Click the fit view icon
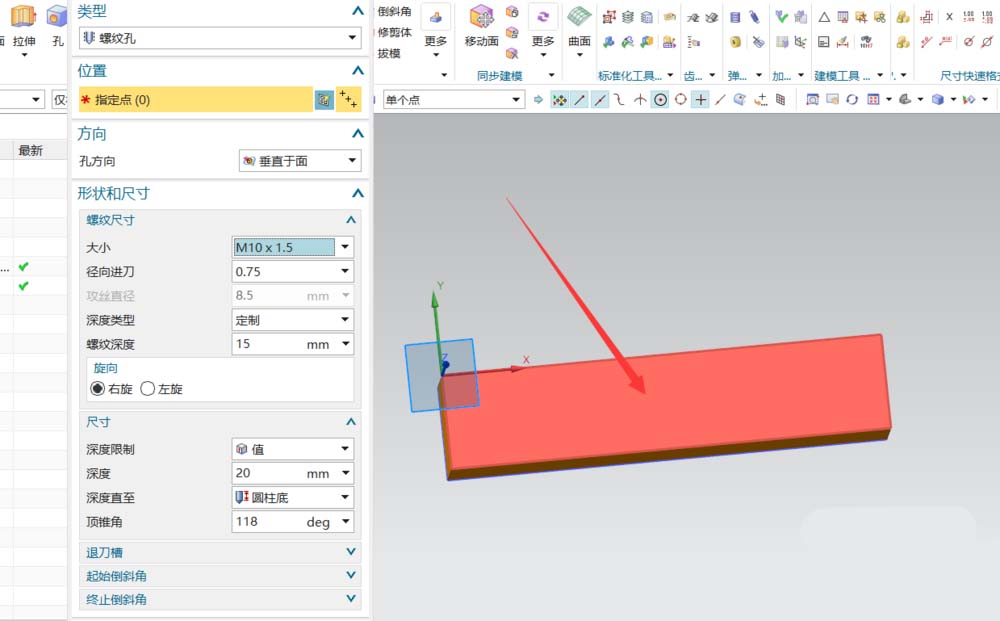 (x=812, y=99)
